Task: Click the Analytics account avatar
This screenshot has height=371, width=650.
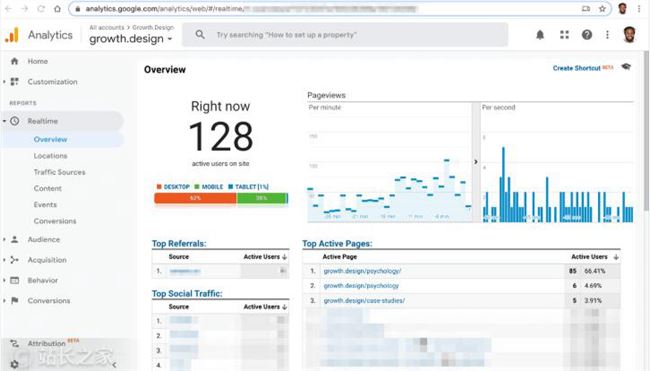Action: coord(629,35)
